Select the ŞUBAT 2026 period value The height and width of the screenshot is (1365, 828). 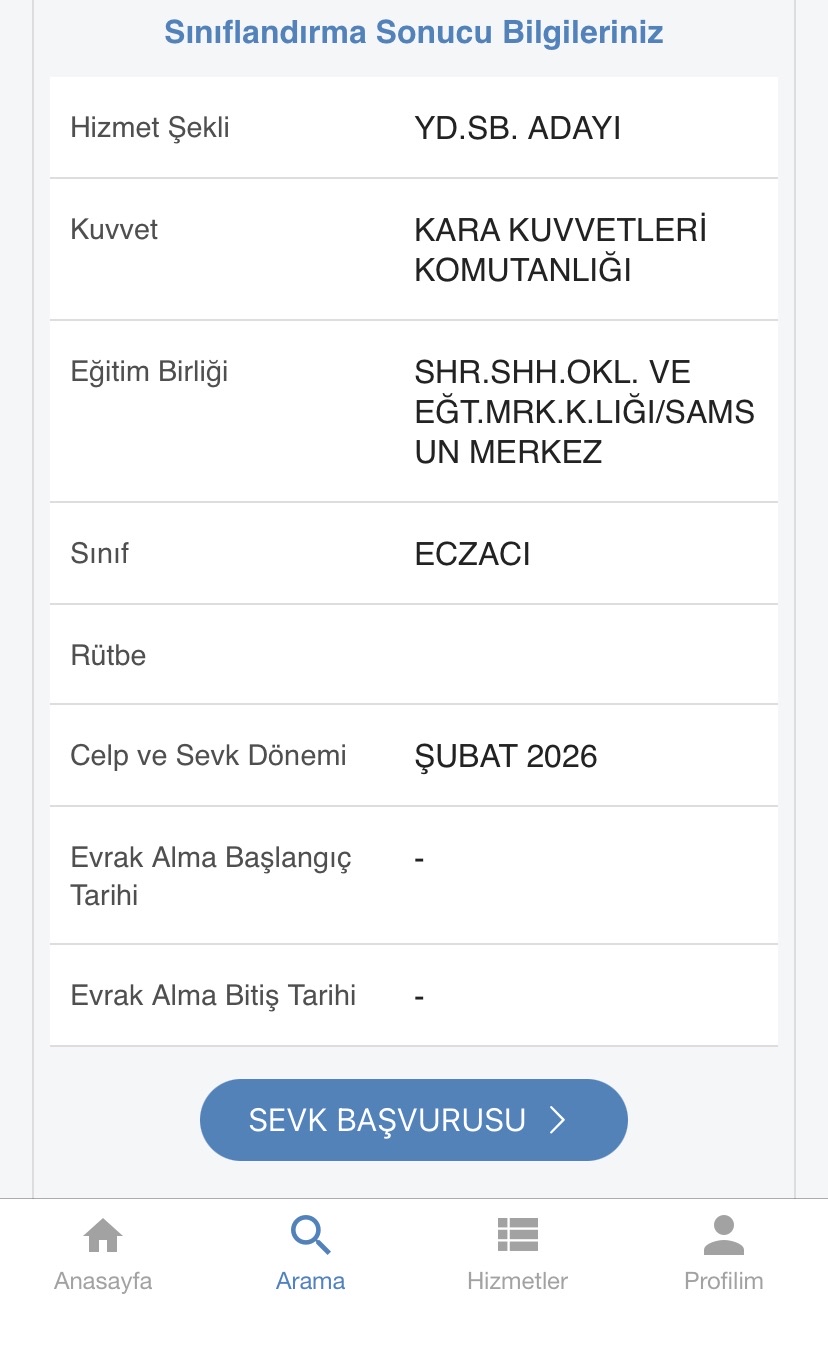click(506, 757)
